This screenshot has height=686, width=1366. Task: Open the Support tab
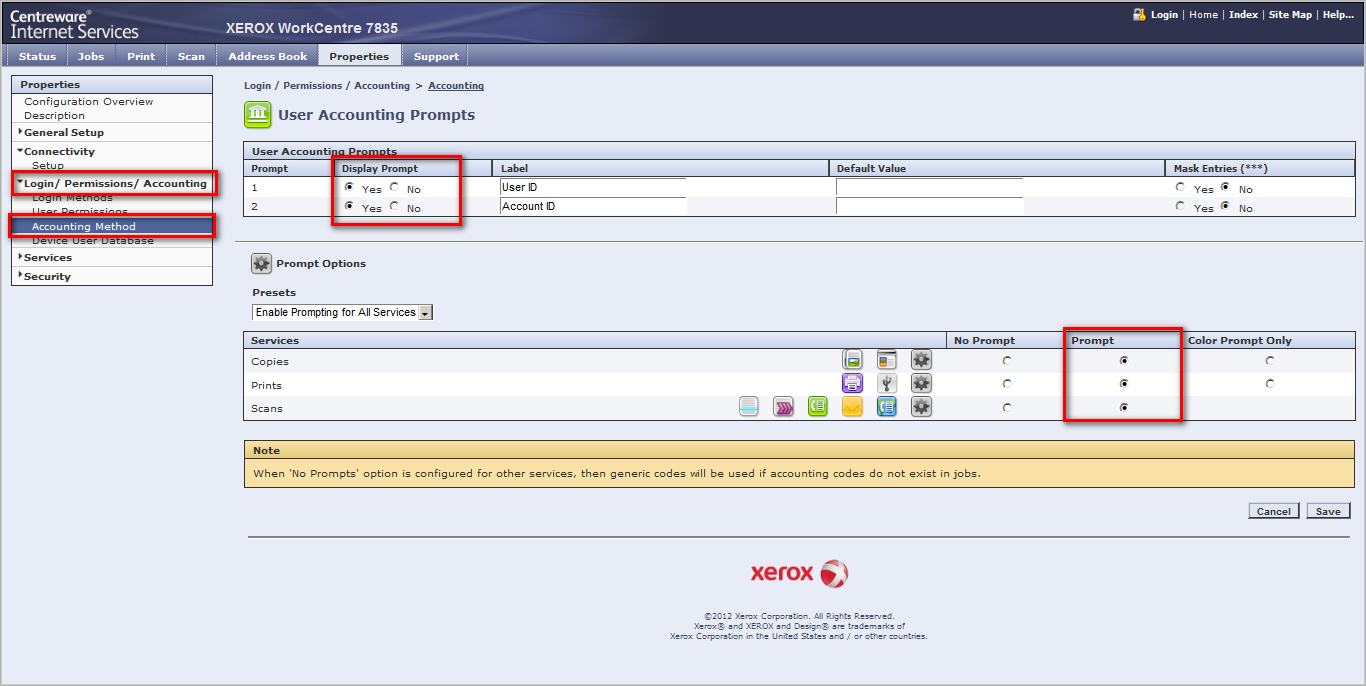436,56
